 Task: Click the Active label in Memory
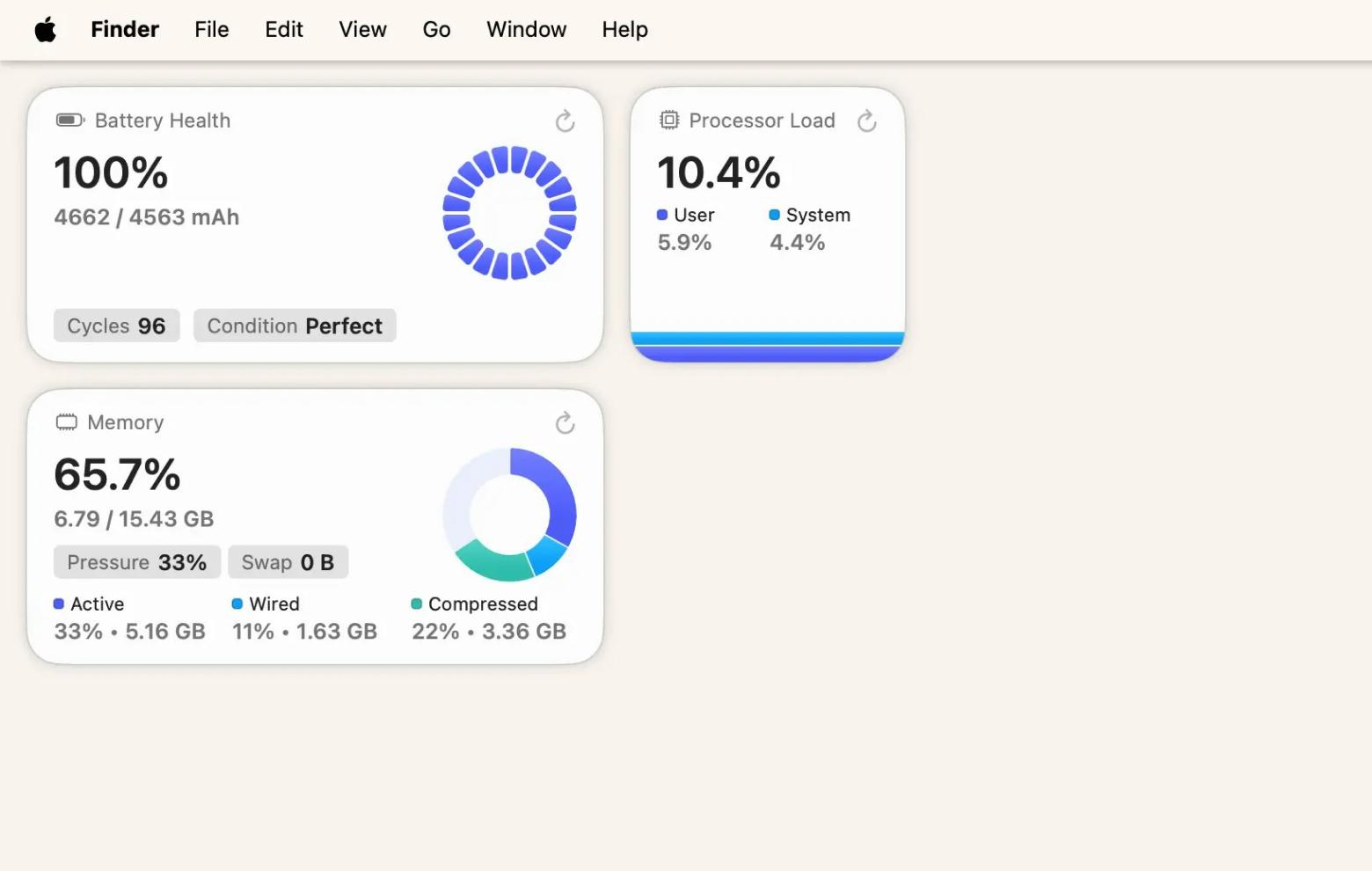98,604
